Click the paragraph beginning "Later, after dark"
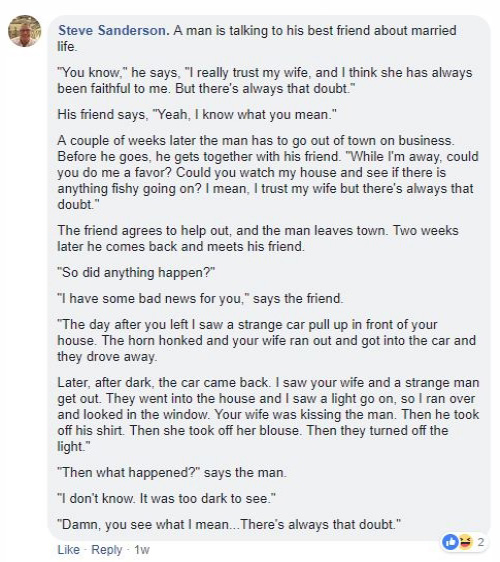Viewport: 500px width, 562px height. 268,414
